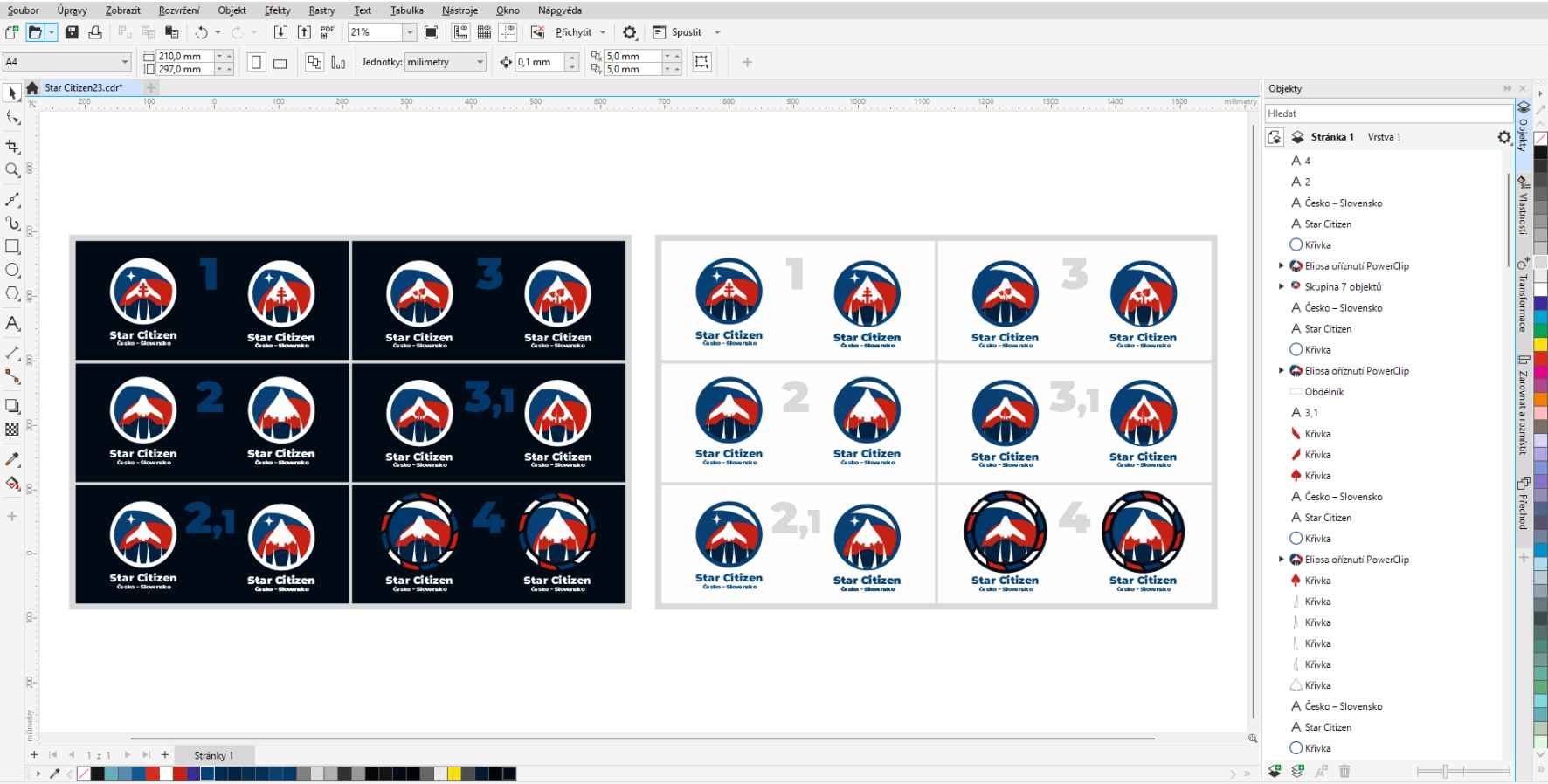Open Objects panel settings gear

pyautogui.click(x=1503, y=137)
